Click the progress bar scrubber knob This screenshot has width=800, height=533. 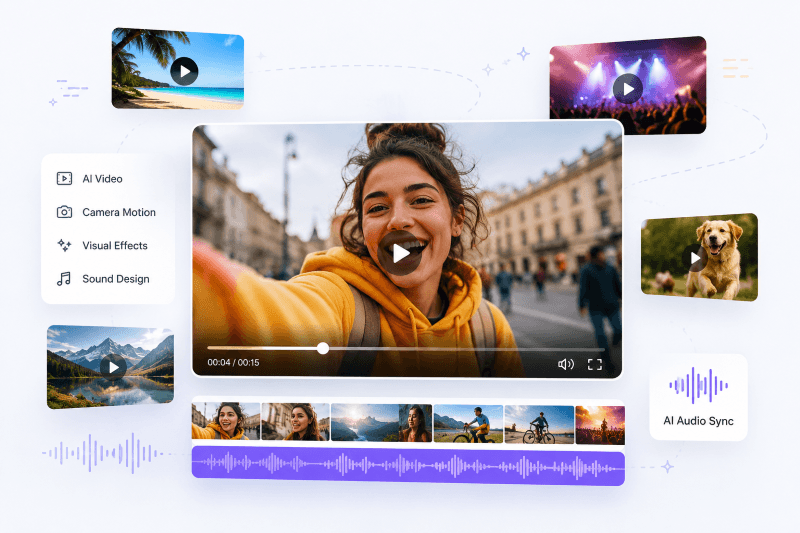[x=322, y=348]
